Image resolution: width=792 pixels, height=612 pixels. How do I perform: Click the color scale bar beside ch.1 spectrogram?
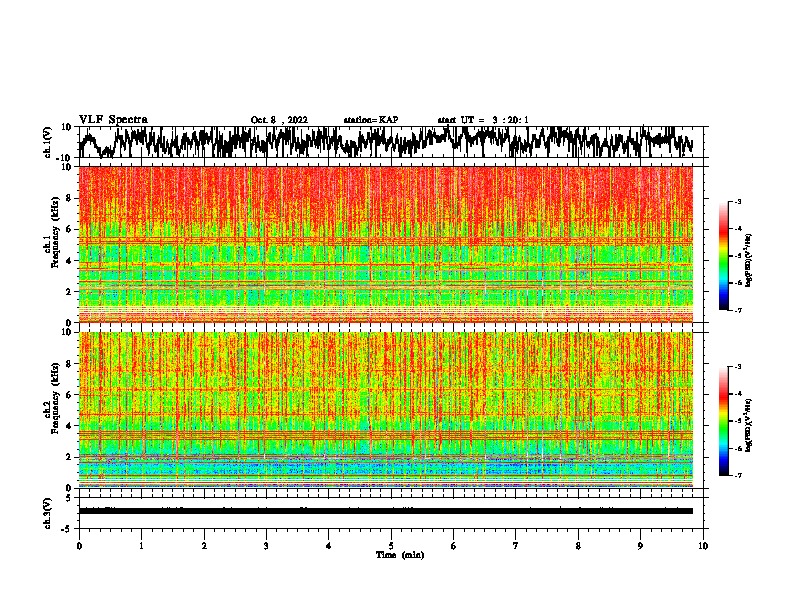click(724, 256)
